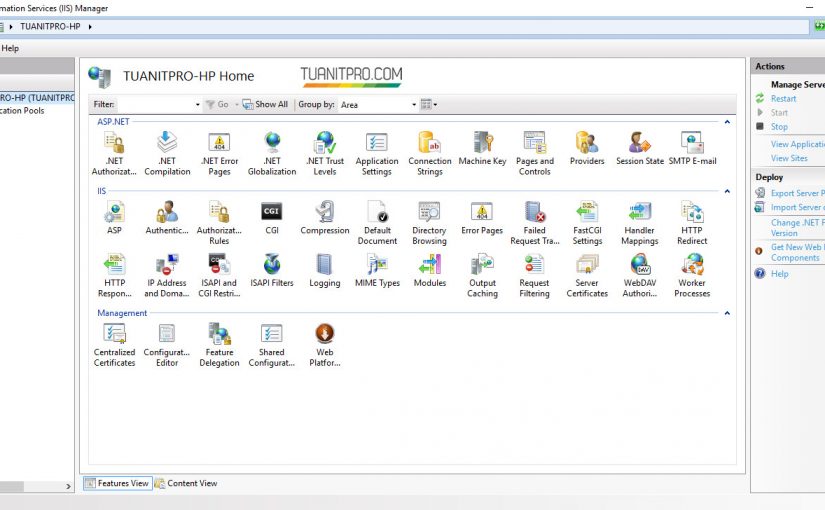Open Server Certificates feature
Viewport: 825px width, 510px height.
pos(587,275)
